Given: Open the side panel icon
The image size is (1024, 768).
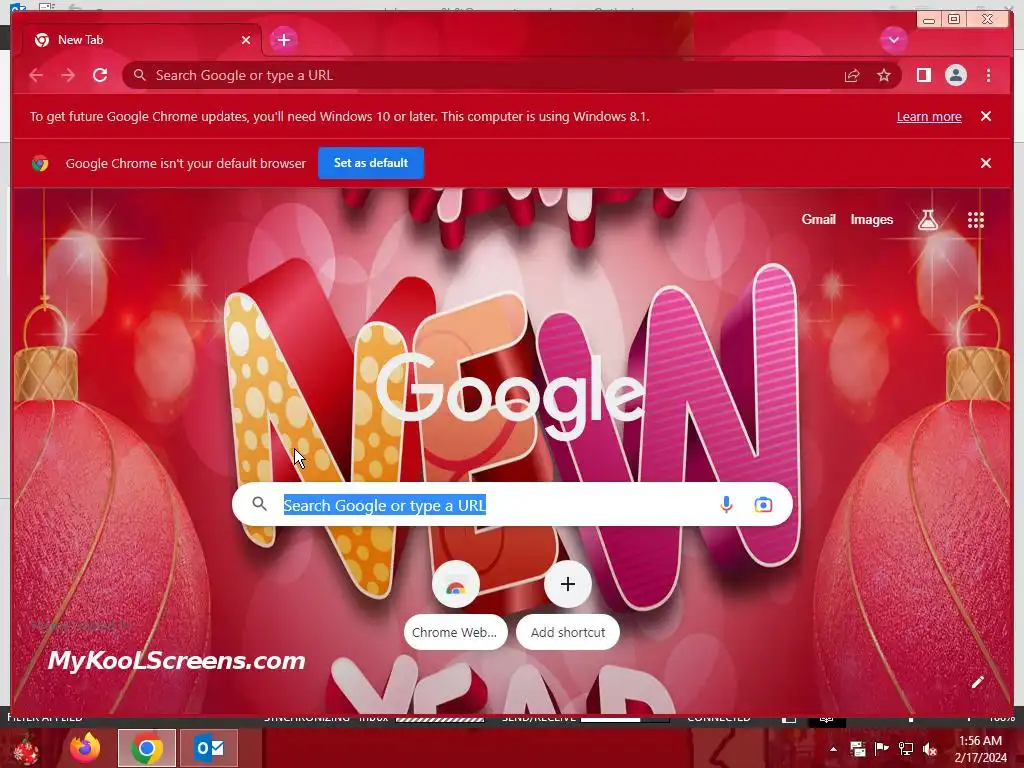Looking at the screenshot, I should (x=923, y=75).
